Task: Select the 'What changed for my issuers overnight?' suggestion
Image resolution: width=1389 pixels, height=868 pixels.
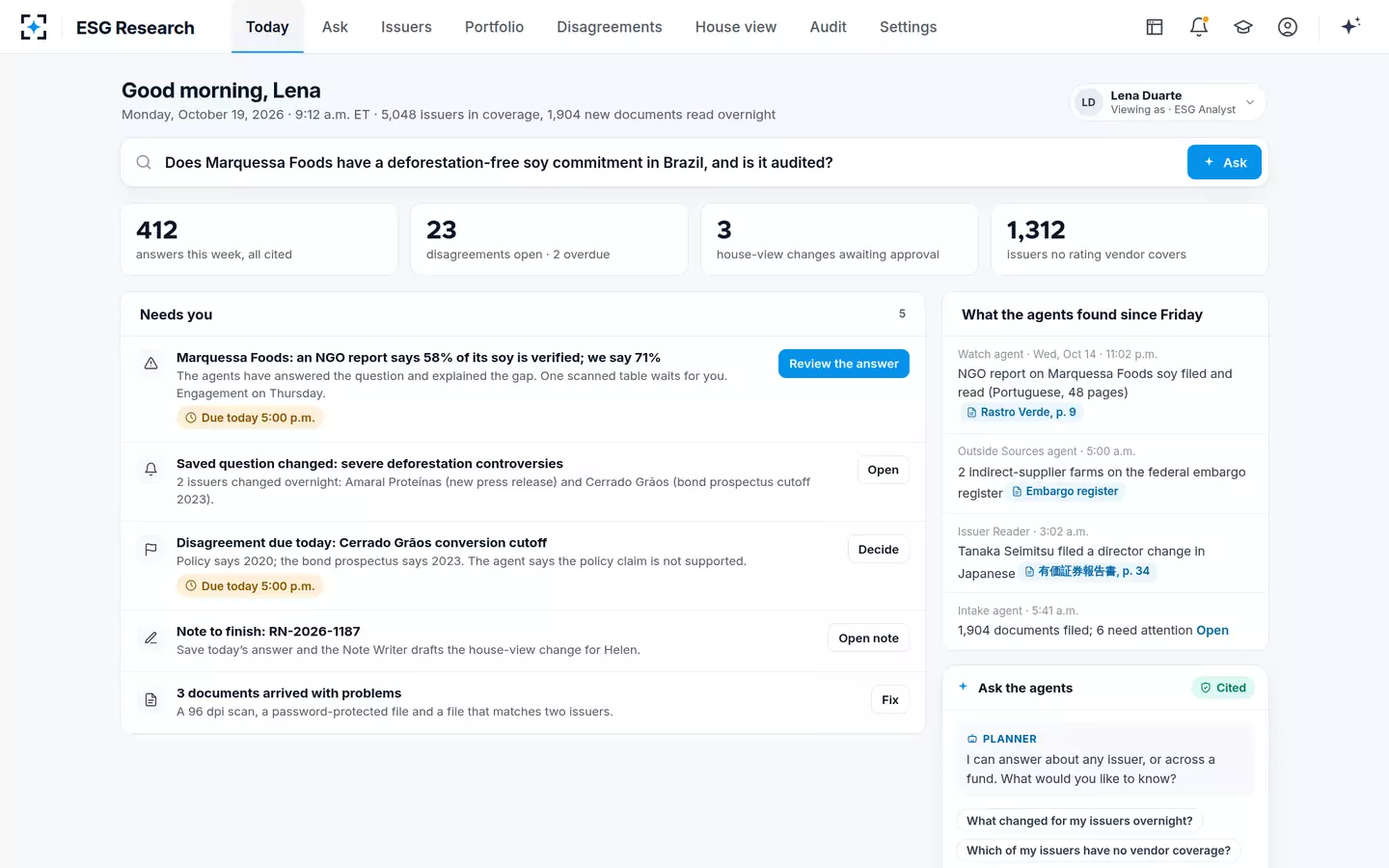Action: click(1079, 821)
